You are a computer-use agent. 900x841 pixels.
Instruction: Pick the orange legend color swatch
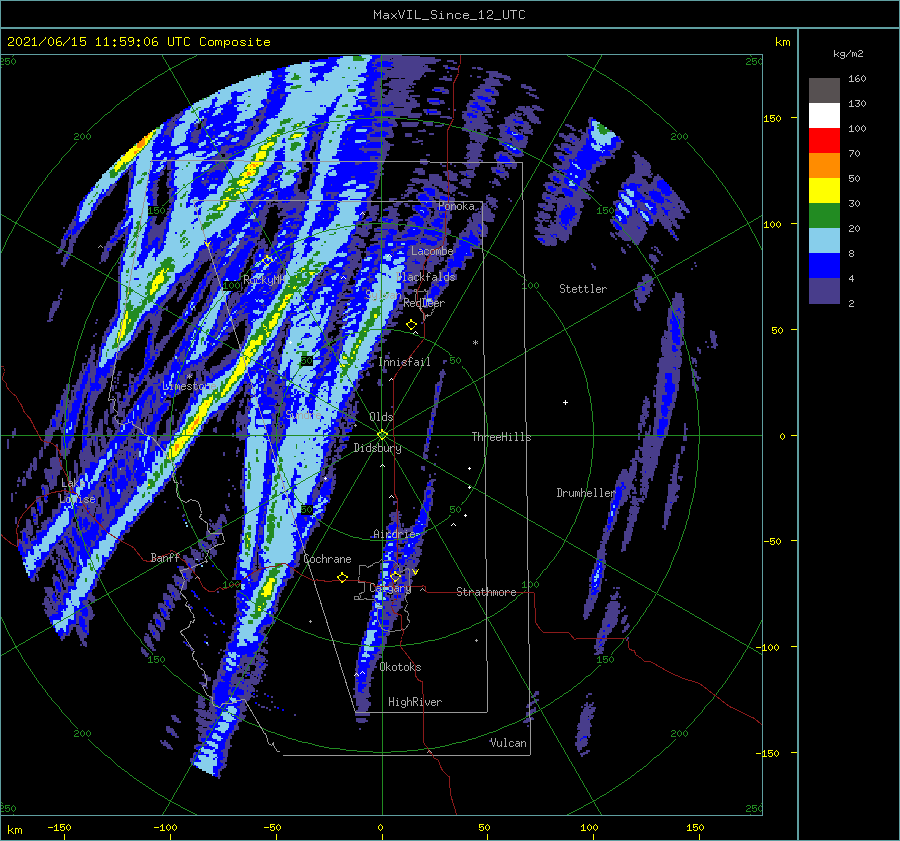824,166
